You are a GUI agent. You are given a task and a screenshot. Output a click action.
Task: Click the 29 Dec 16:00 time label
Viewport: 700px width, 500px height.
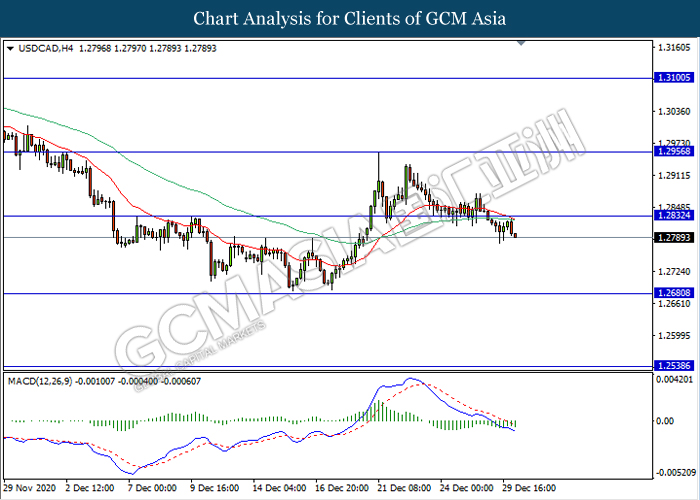529,488
